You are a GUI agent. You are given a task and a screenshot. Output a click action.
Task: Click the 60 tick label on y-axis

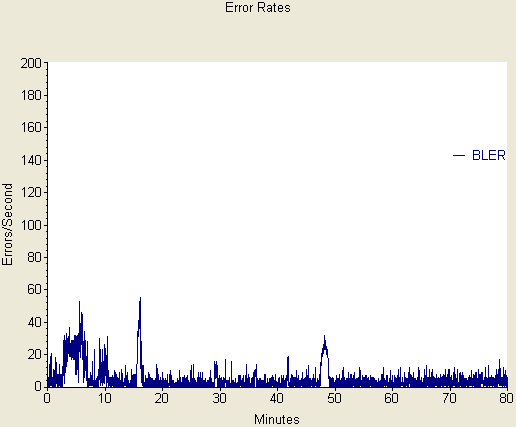[34, 290]
